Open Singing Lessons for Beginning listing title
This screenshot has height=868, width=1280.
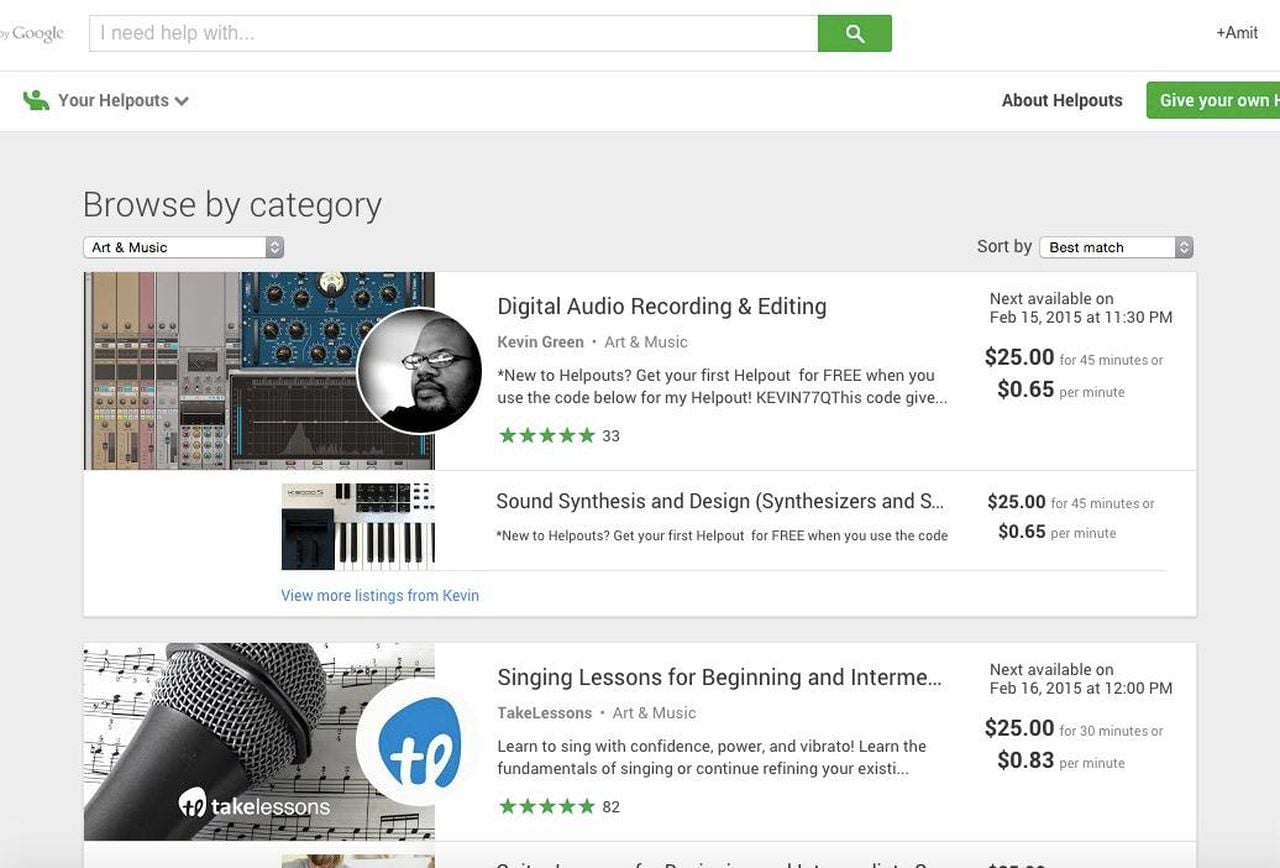[x=719, y=677]
